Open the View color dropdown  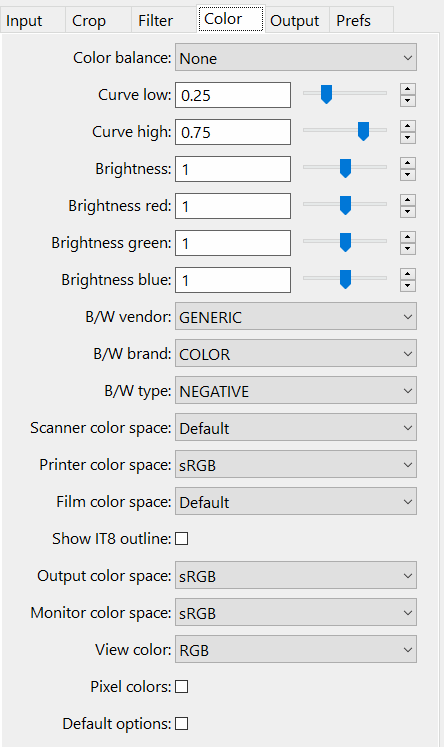click(296, 649)
